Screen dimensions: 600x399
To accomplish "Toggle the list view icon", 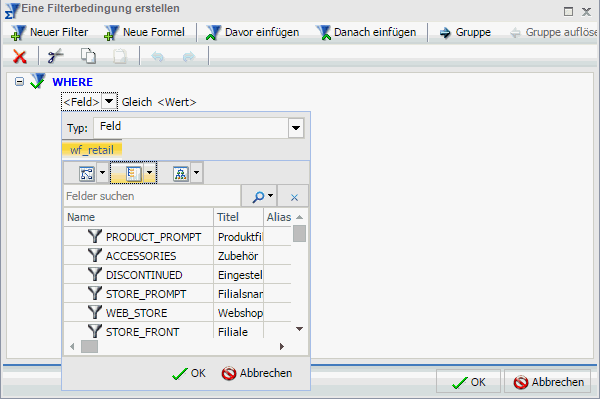I will point(134,173).
